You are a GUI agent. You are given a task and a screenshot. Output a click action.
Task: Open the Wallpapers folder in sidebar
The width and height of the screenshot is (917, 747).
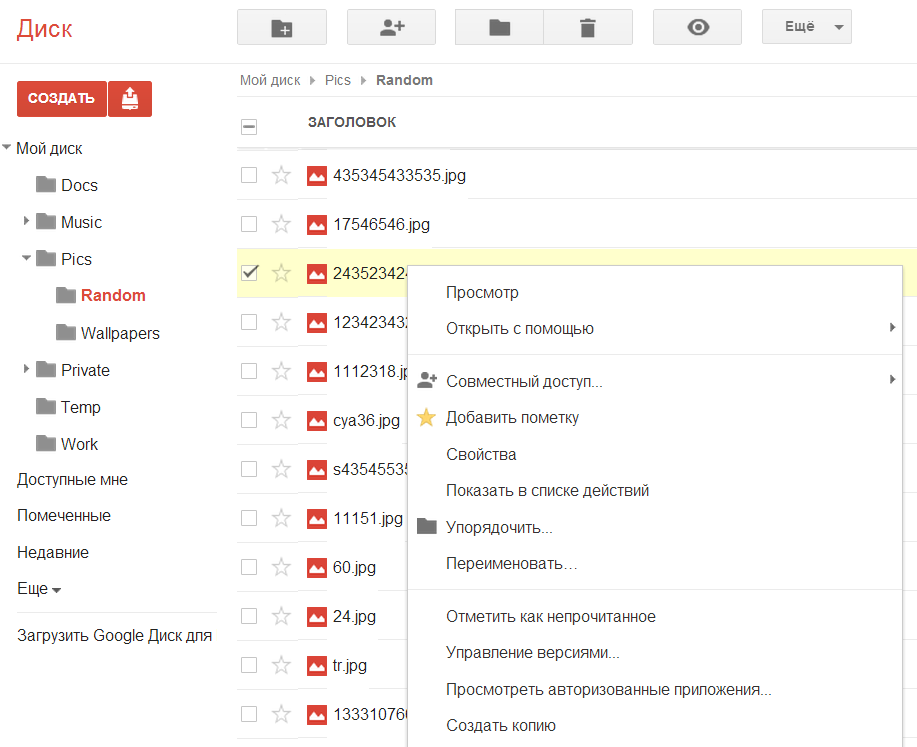(x=120, y=333)
